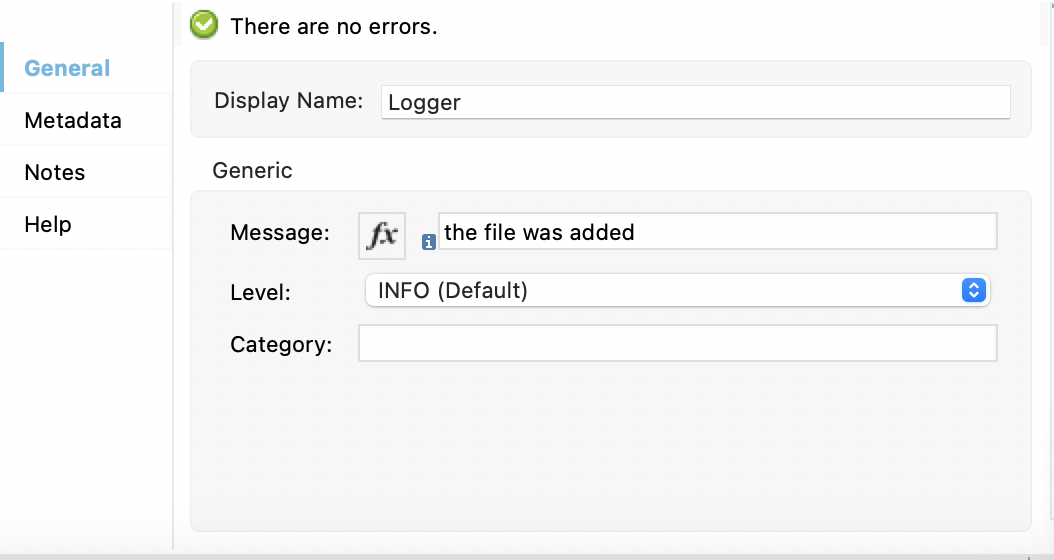Click the 'Message:' label
Image resolution: width=1054 pixels, height=560 pixels.
pos(280,233)
